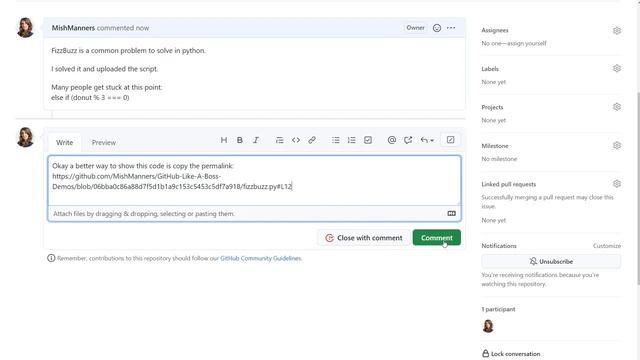This screenshot has width=640, height=360.
Task: Open the comment options three-dot menu
Action: tap(451, 28)
